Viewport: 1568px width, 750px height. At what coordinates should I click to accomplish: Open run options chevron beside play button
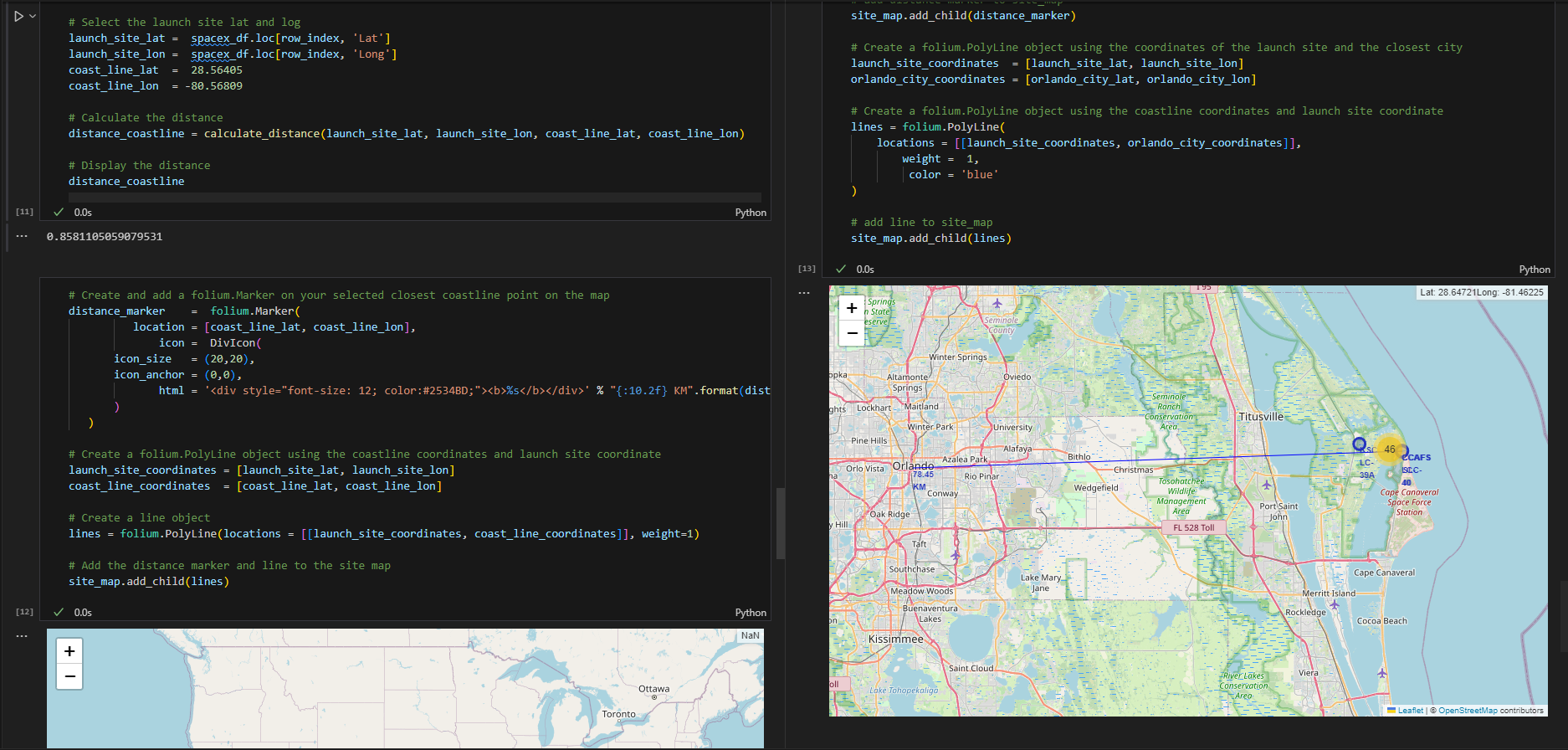tap(33, 16)
